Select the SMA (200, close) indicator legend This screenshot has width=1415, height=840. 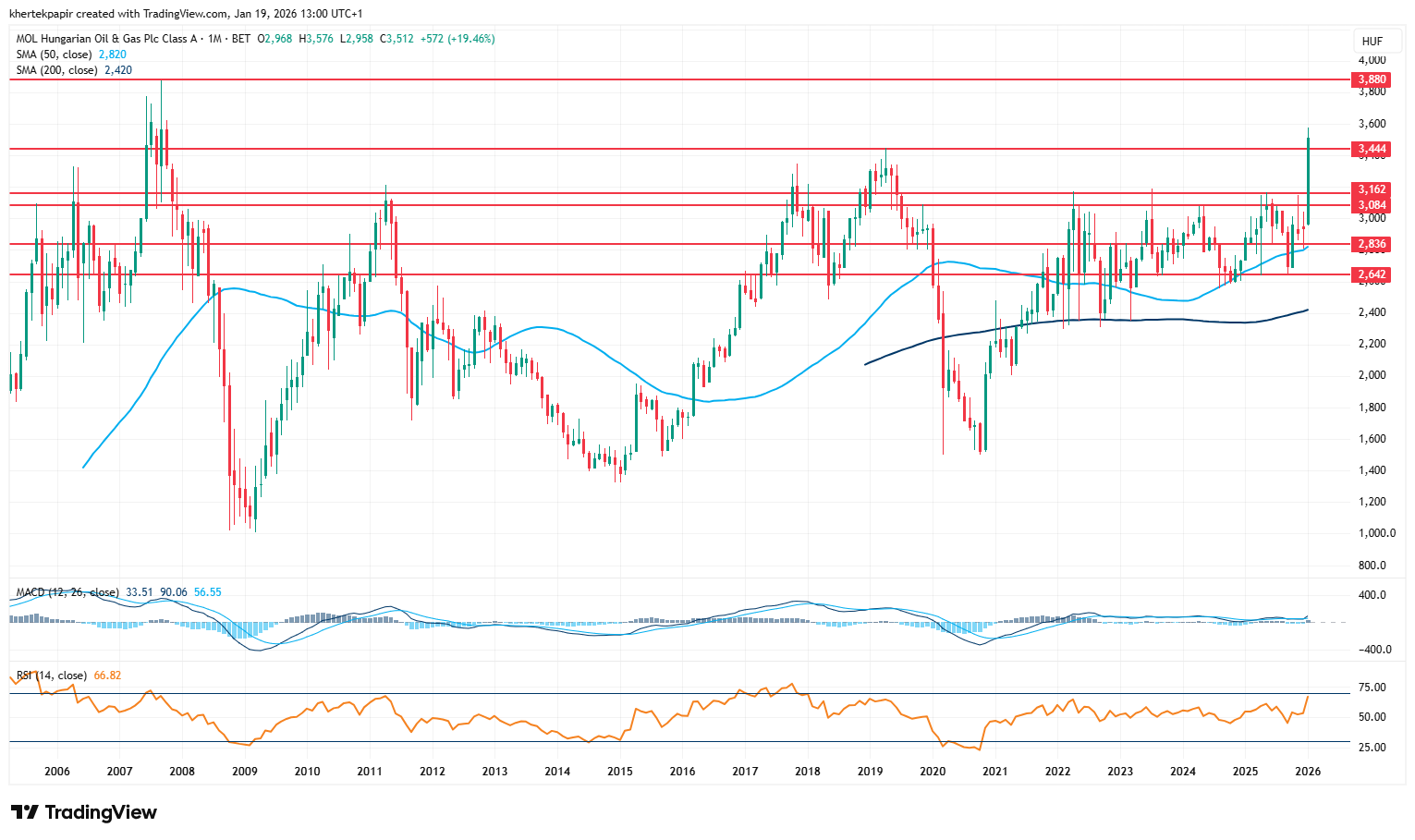pyautogui.click(x=56, y=70)
